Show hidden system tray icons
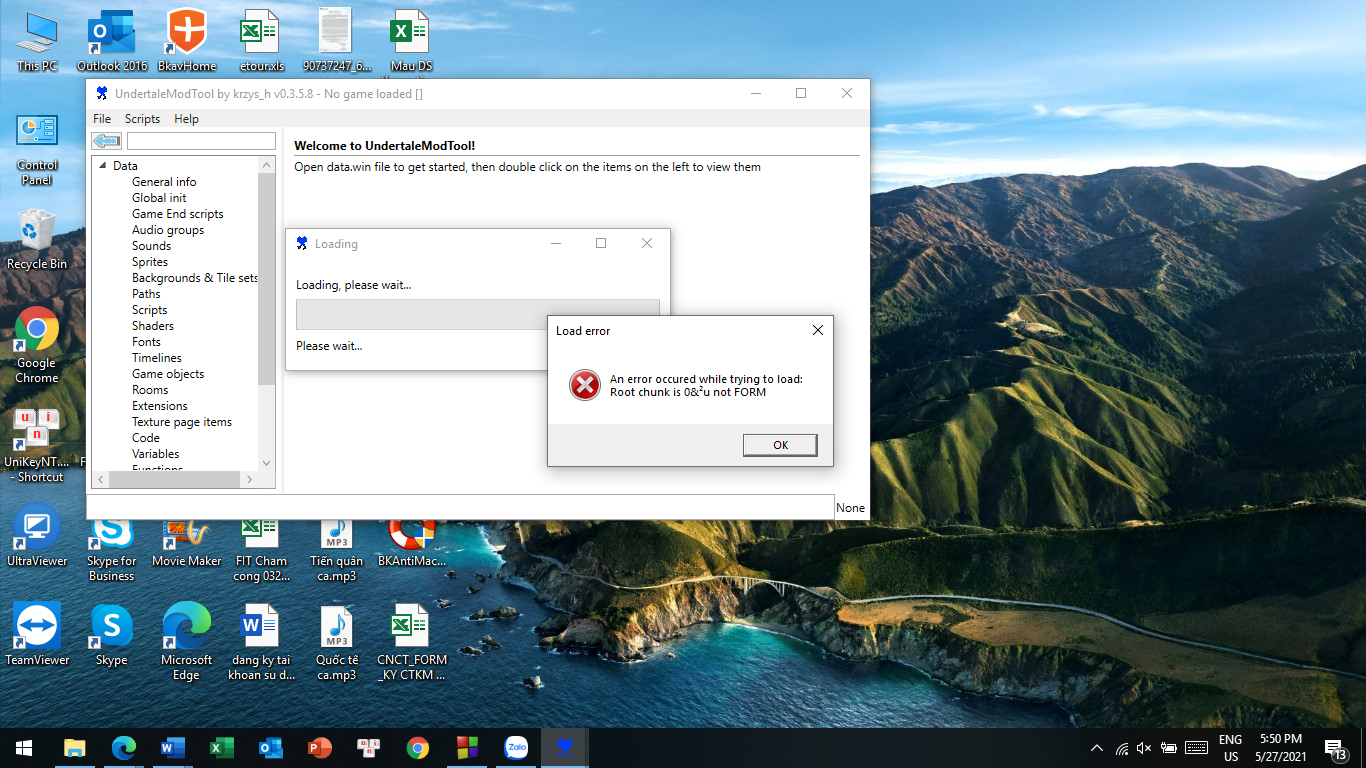The height and width of the screenshot is (768, 1366). pos(1097,748)
